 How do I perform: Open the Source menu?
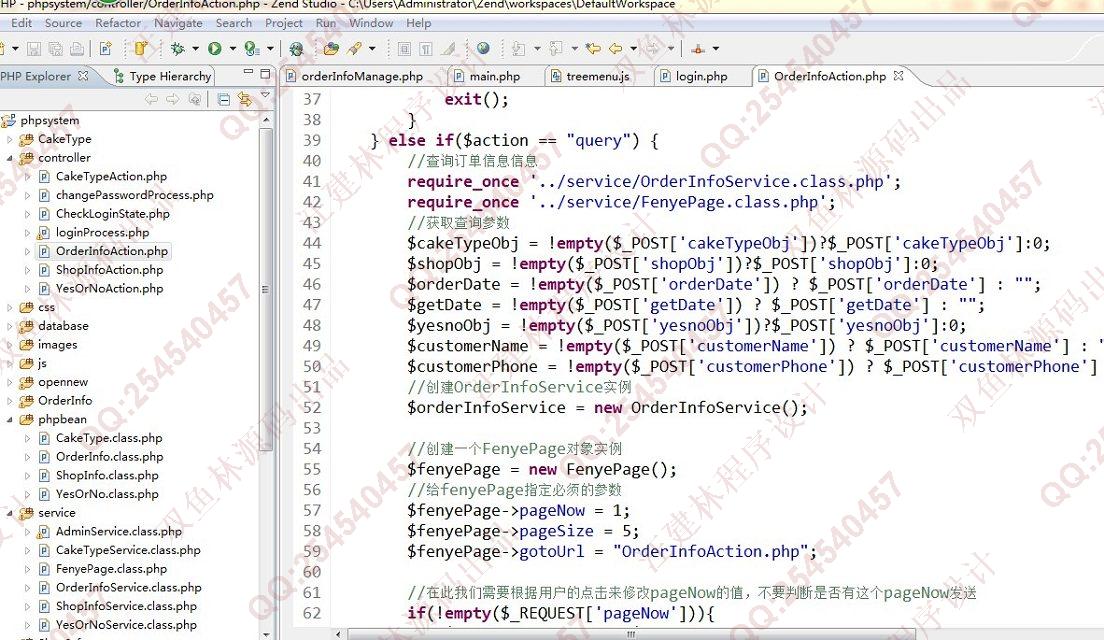(x=63, y=23)
